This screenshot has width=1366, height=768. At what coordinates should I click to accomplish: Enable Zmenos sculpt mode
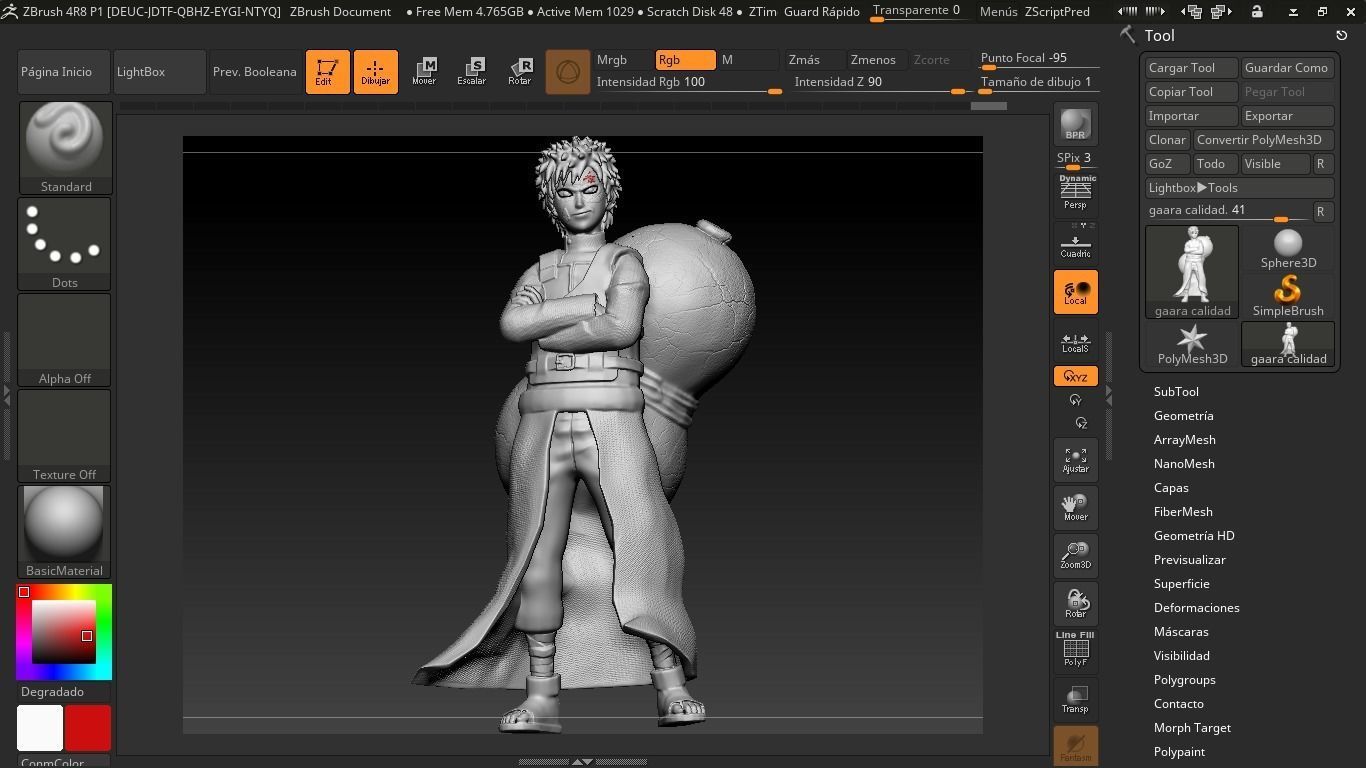877,60
